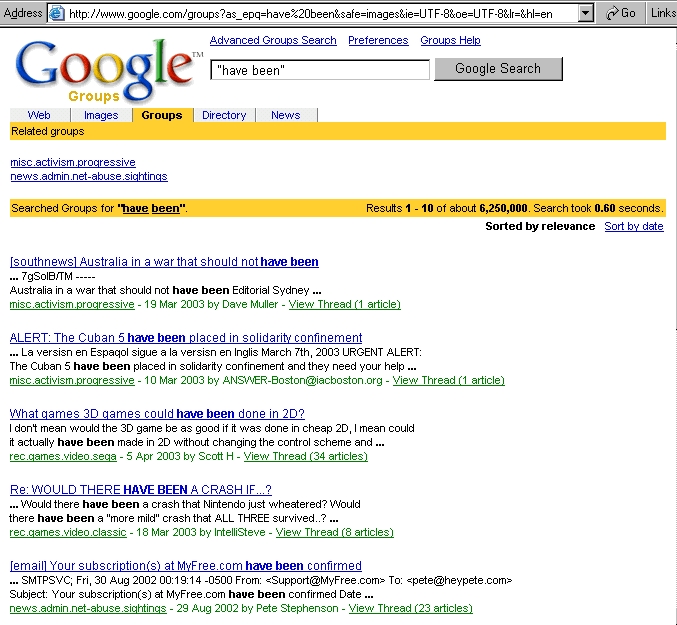Open the Cuban 5 ALERT result

[x=186, y=338]
